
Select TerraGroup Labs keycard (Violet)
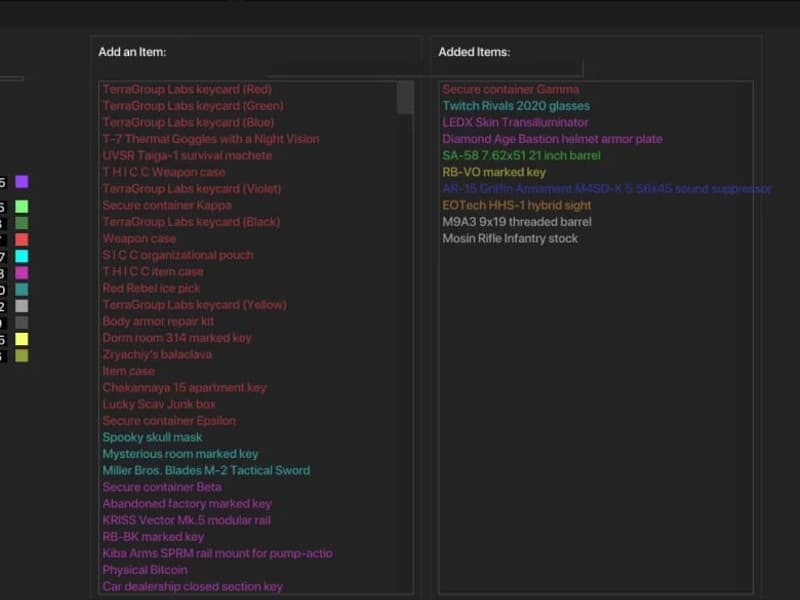coord(192,189)
